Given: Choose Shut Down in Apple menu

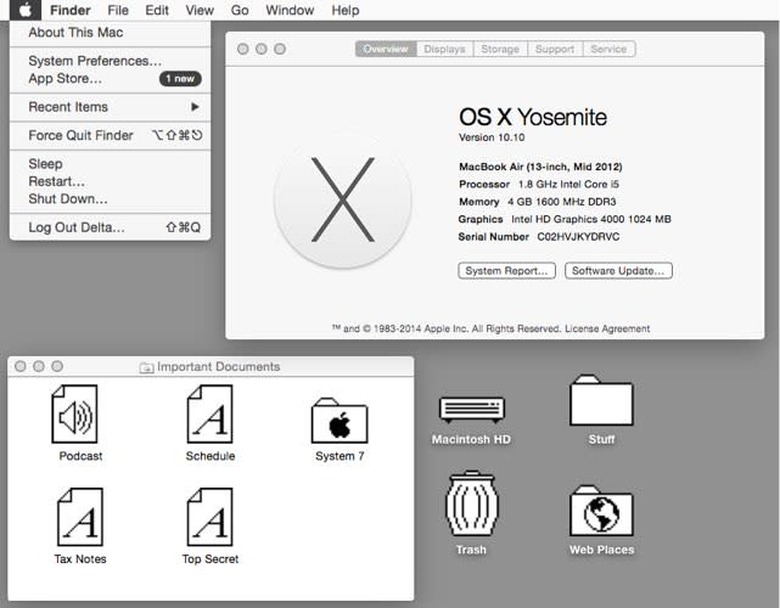Looking at the screenshot, I should [x=110, y=199].
